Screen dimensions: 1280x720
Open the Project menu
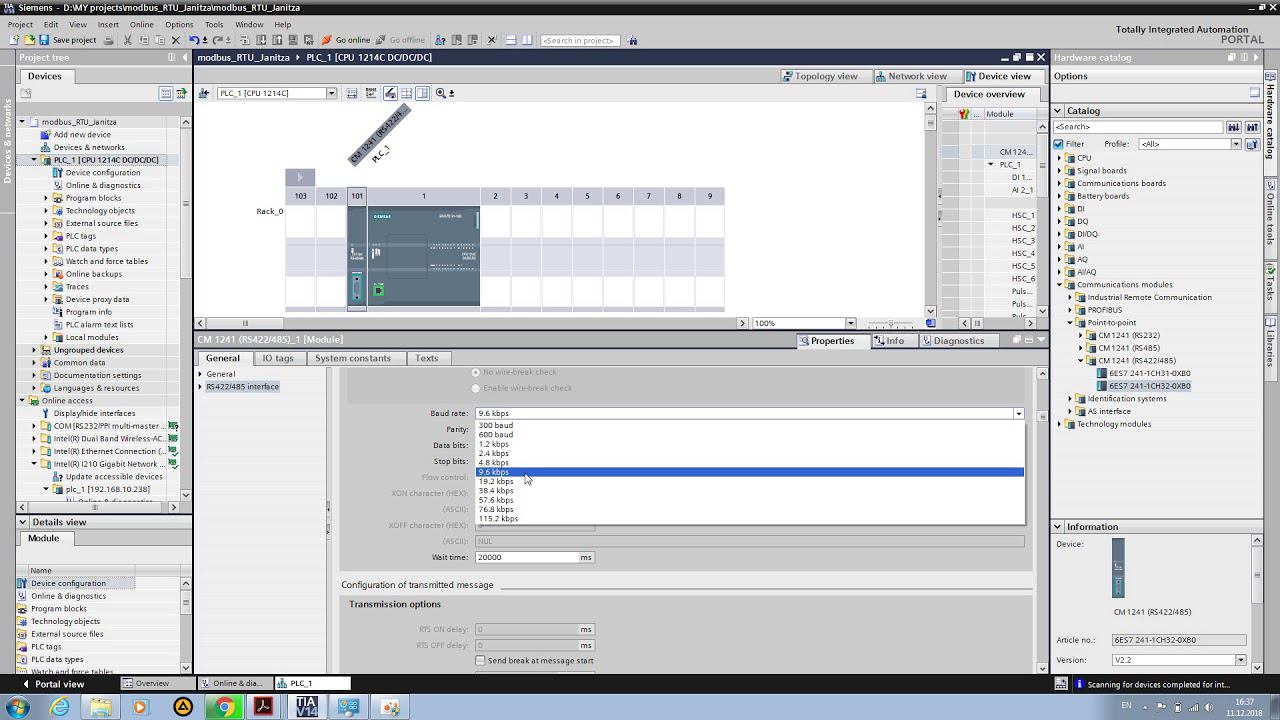pos(20,24)
